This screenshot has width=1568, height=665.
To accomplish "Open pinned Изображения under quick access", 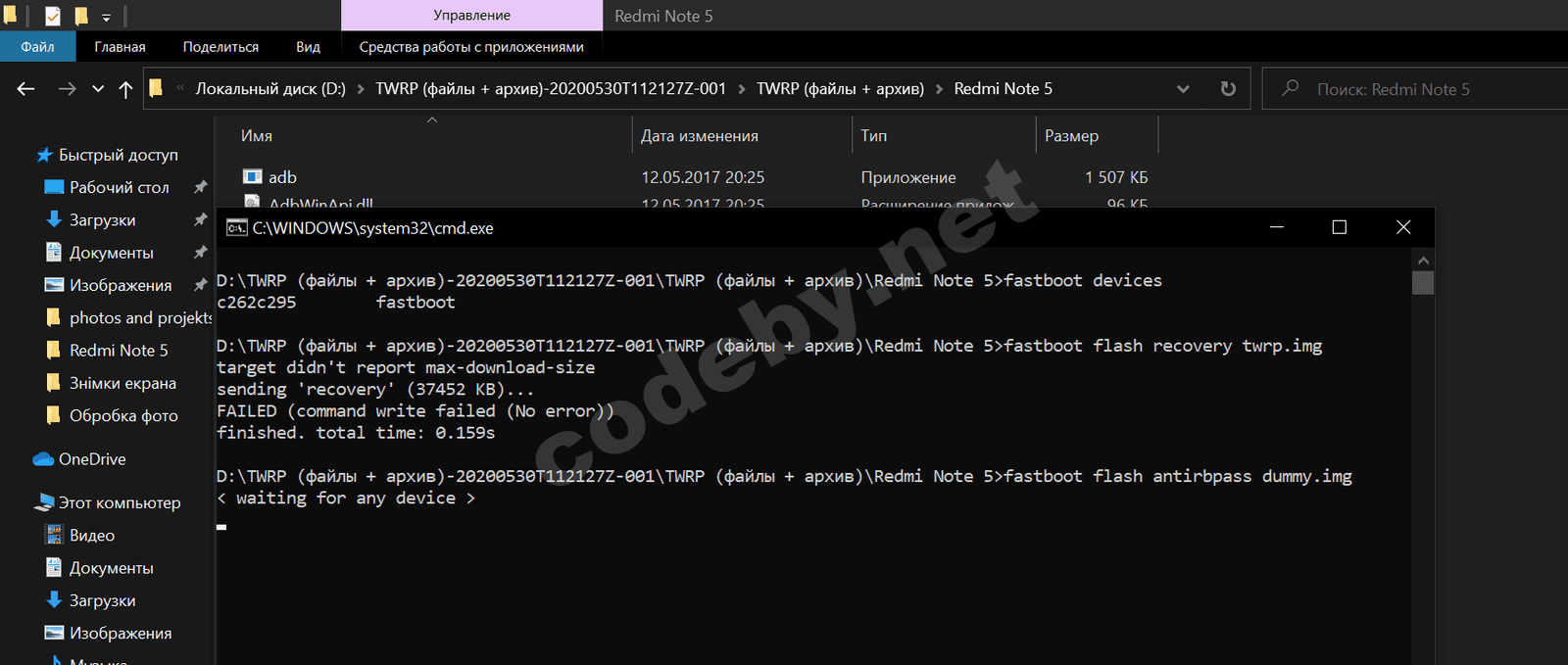I will coord(120,285).
